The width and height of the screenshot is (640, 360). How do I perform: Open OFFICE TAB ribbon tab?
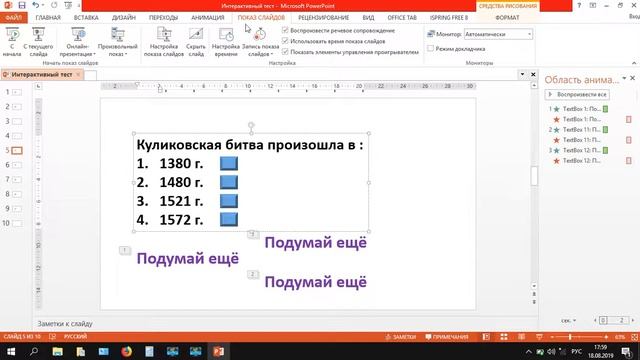tap(402, 18)
